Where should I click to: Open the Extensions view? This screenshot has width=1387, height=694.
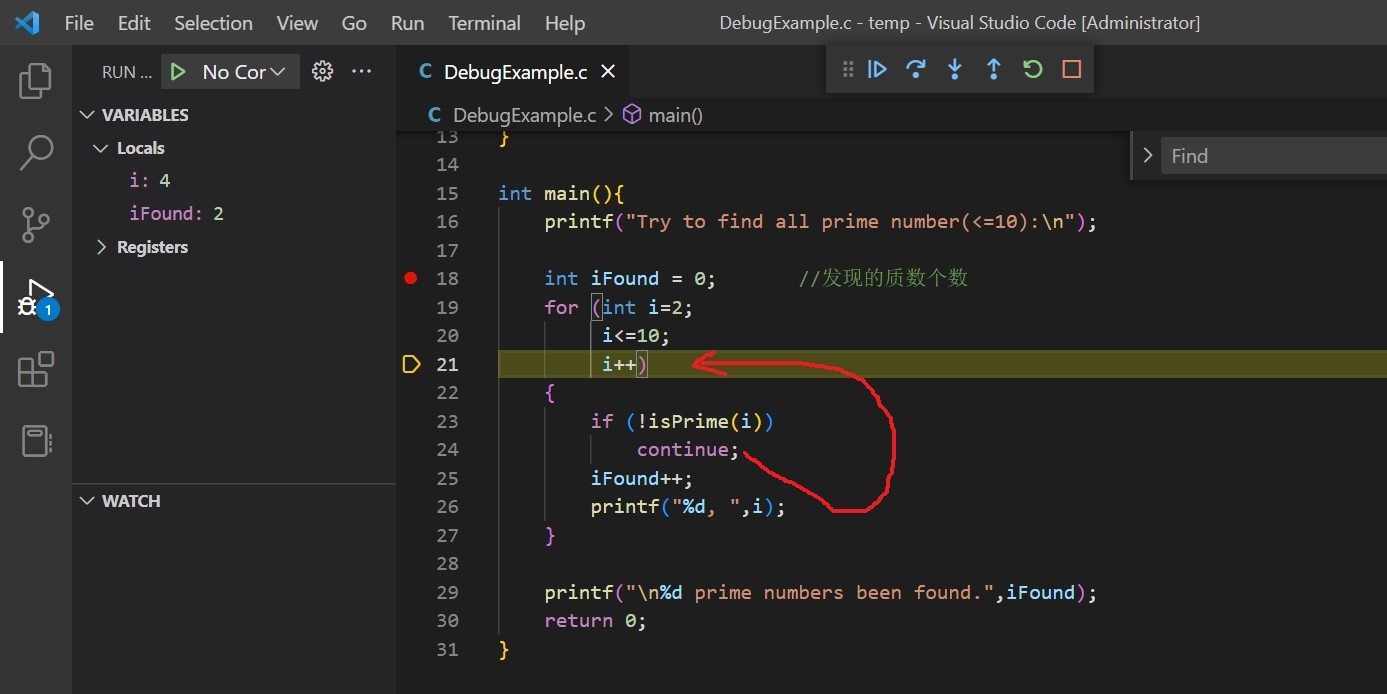point(36,369)
